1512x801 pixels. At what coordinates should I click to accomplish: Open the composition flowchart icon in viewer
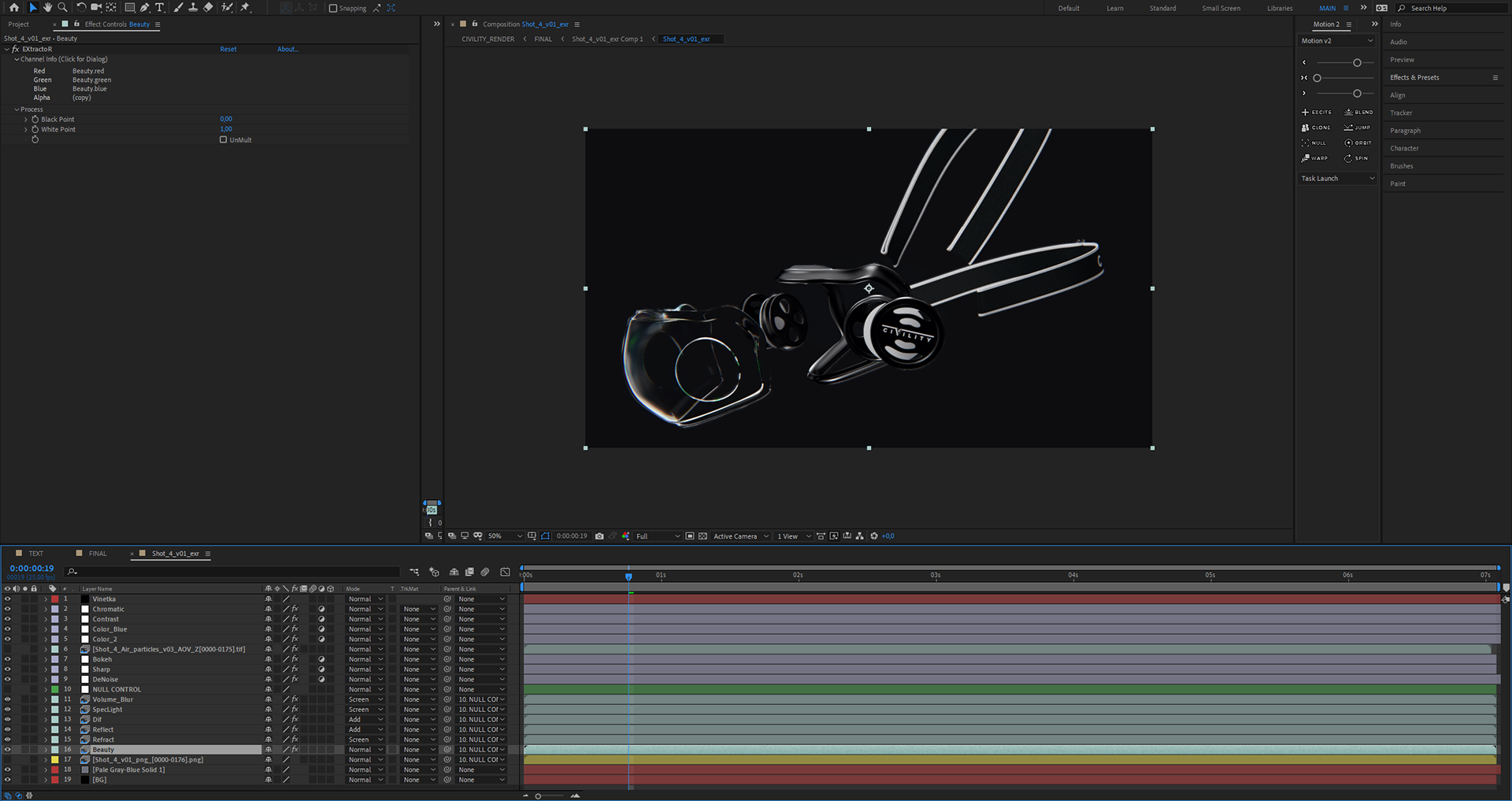(x=860, y=536)
